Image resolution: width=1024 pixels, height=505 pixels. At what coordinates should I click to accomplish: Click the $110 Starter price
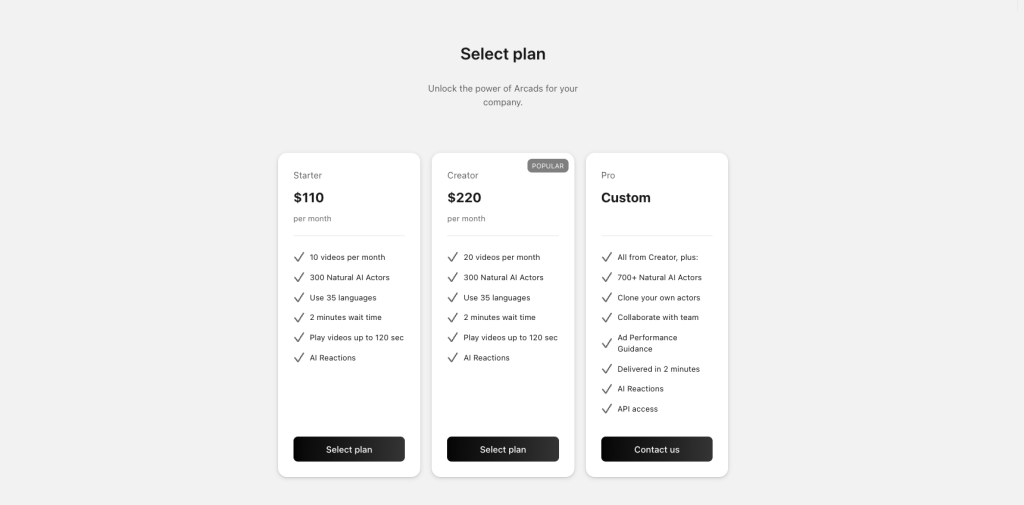point(309,198)
